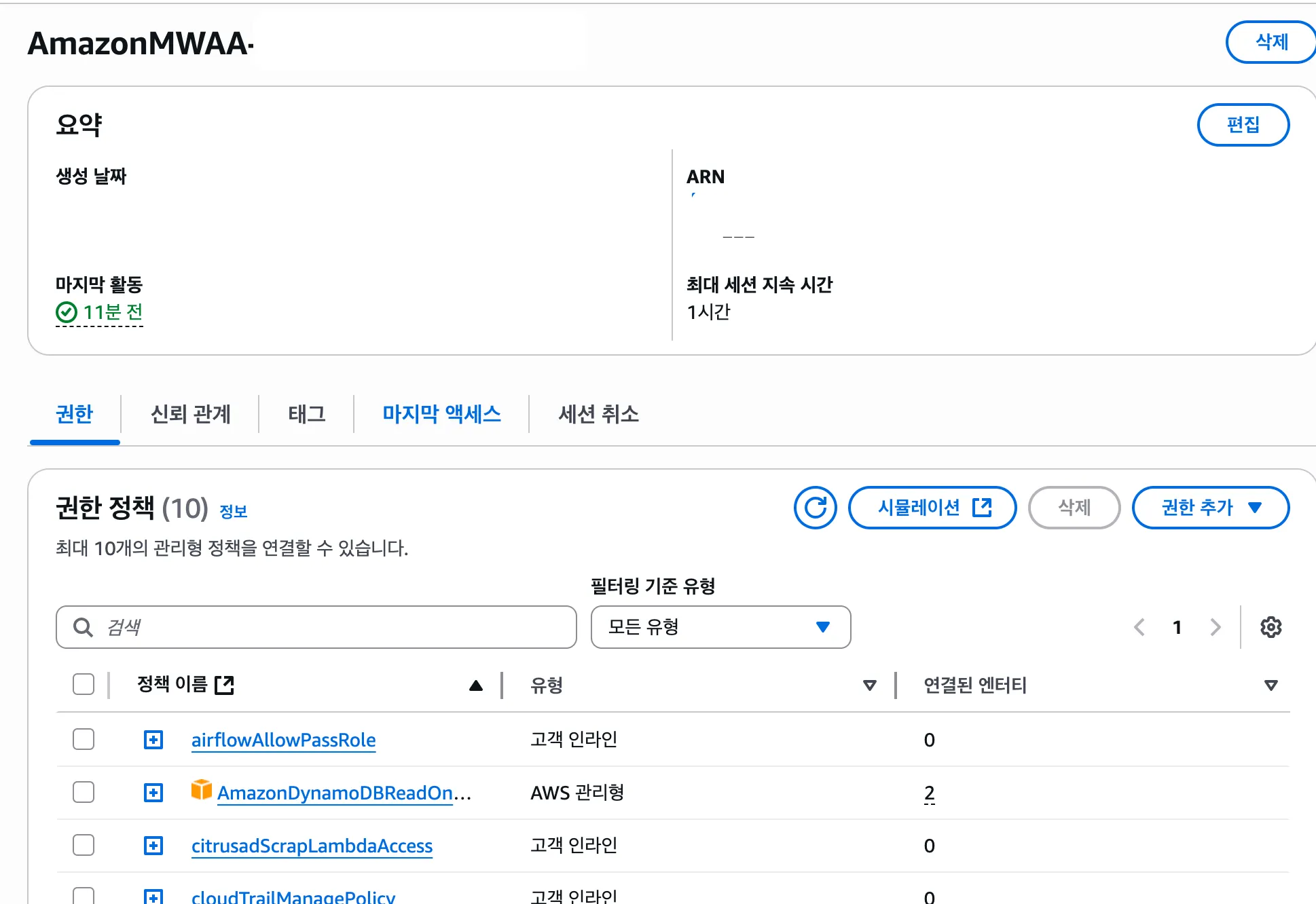
Task: Open table preferences gear icon
Action: pyautogui.click(x=1271, y=627)
